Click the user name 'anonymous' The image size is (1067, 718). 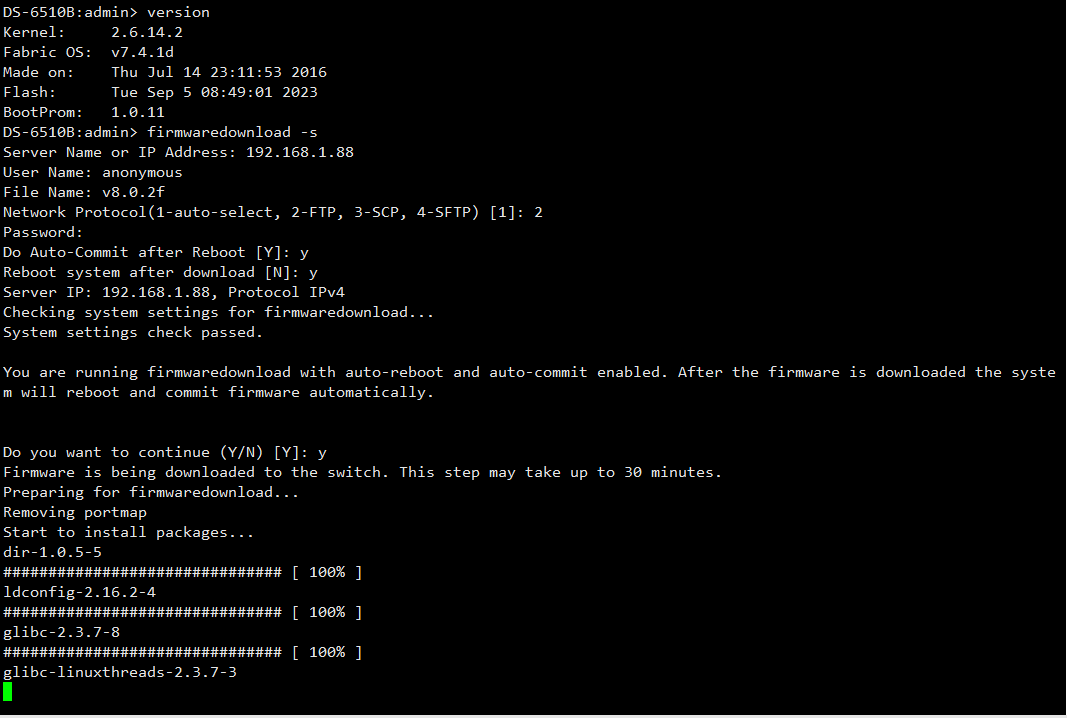click(142, 172)
